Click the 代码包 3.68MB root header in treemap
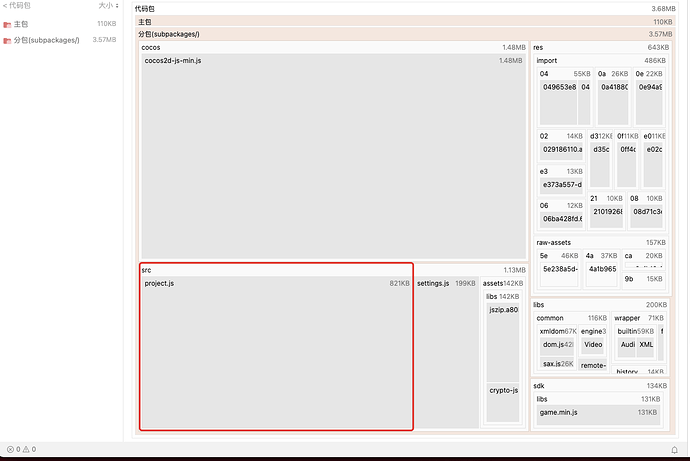Viewport: 690px width, 461px height. tap(405, 8)
